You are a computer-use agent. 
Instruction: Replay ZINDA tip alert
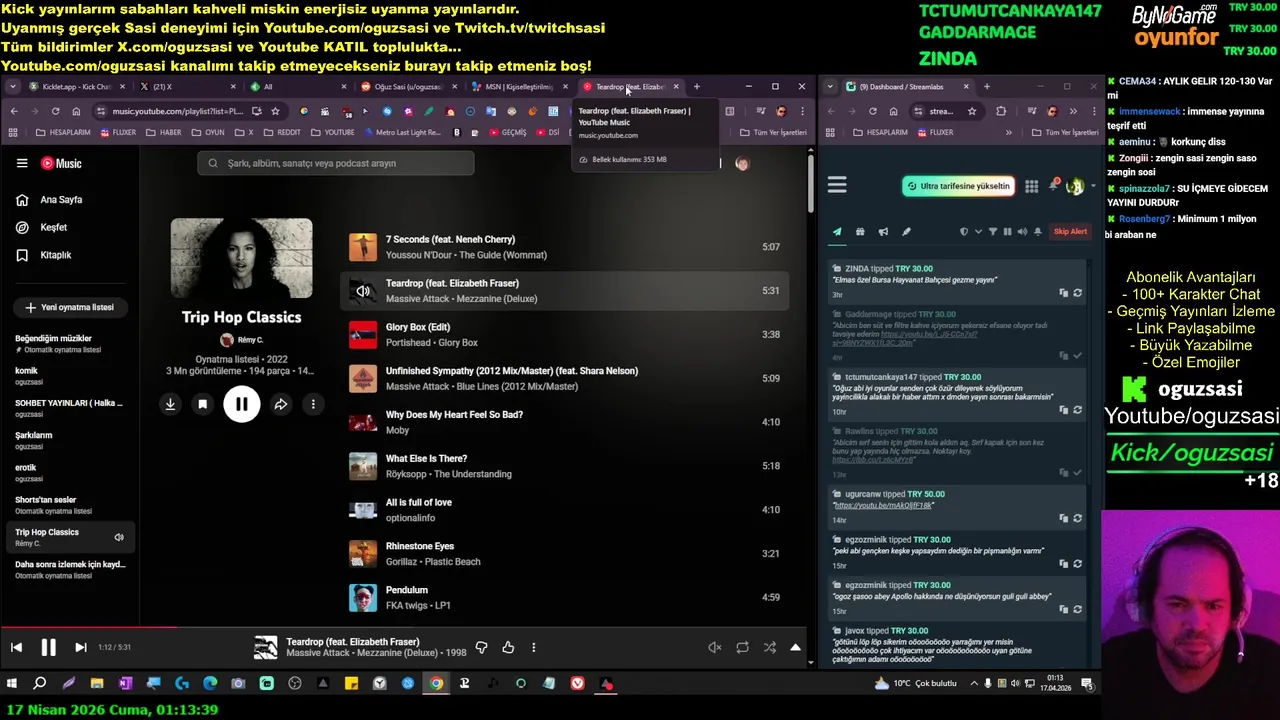tap(1077, 293)
